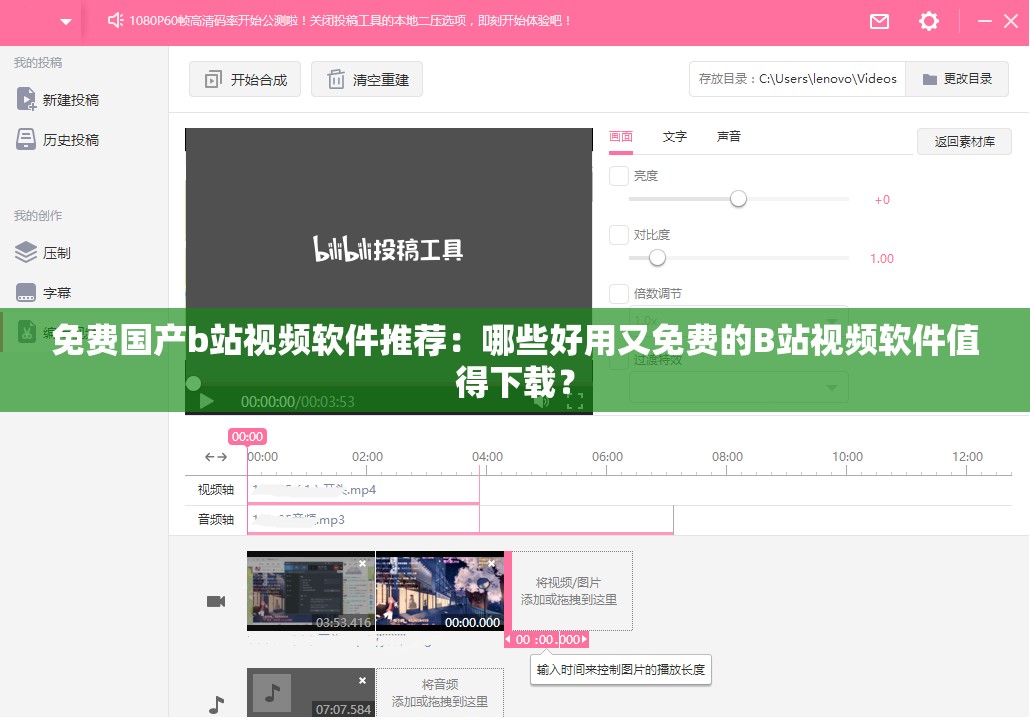Open the settings gear icon
The height and width of the screenshot is (720, 1030).
928,21
